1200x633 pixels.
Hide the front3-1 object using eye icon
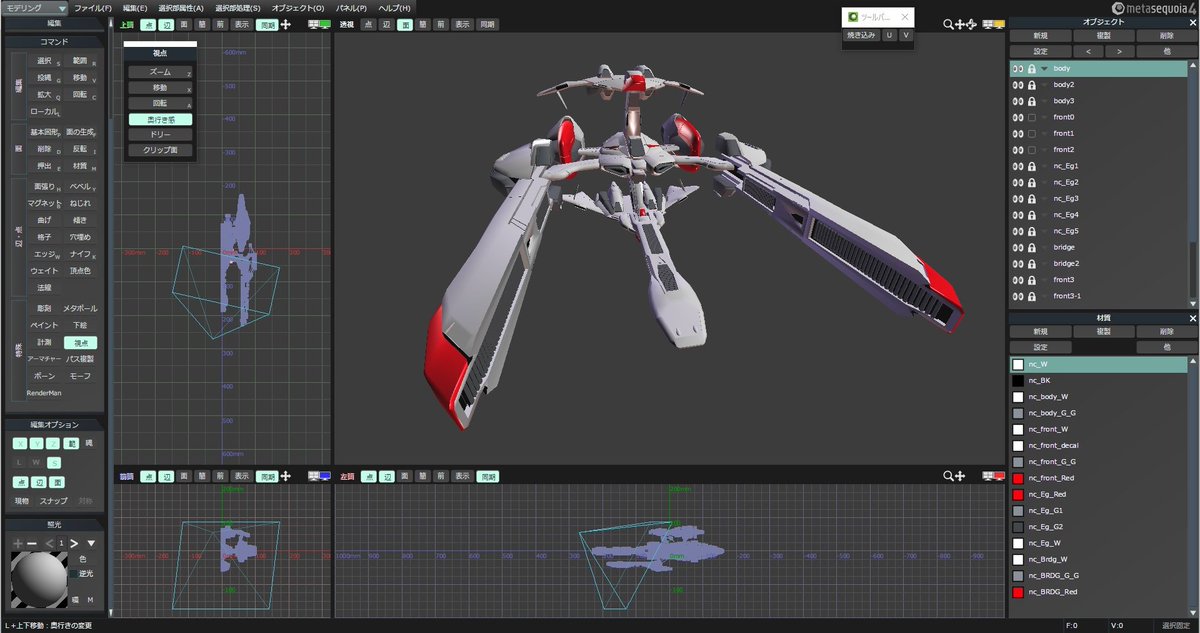tap(1017, 296)
